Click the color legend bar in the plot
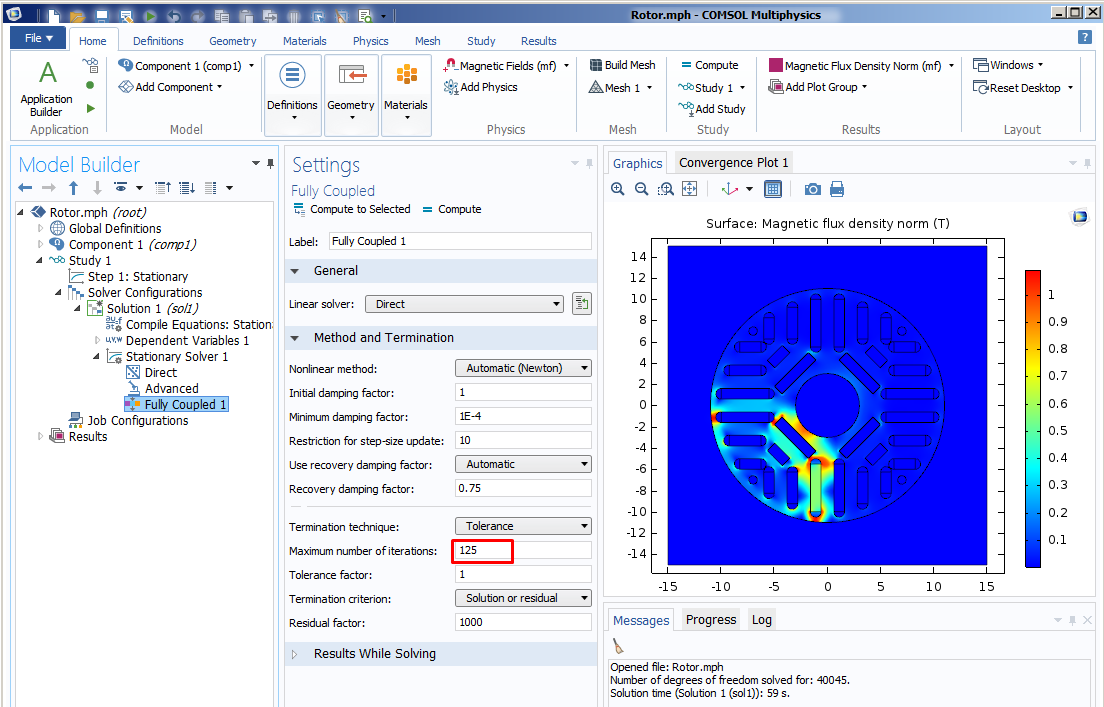 pos(1033,418)
